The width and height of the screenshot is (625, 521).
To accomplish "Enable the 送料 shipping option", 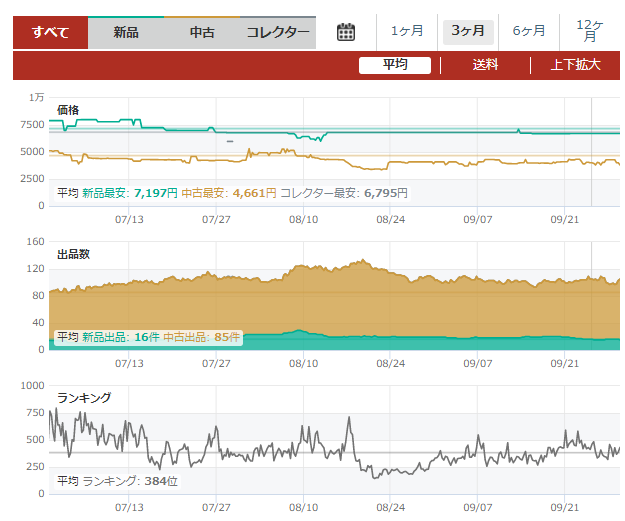I will click(x=486, y=65).
